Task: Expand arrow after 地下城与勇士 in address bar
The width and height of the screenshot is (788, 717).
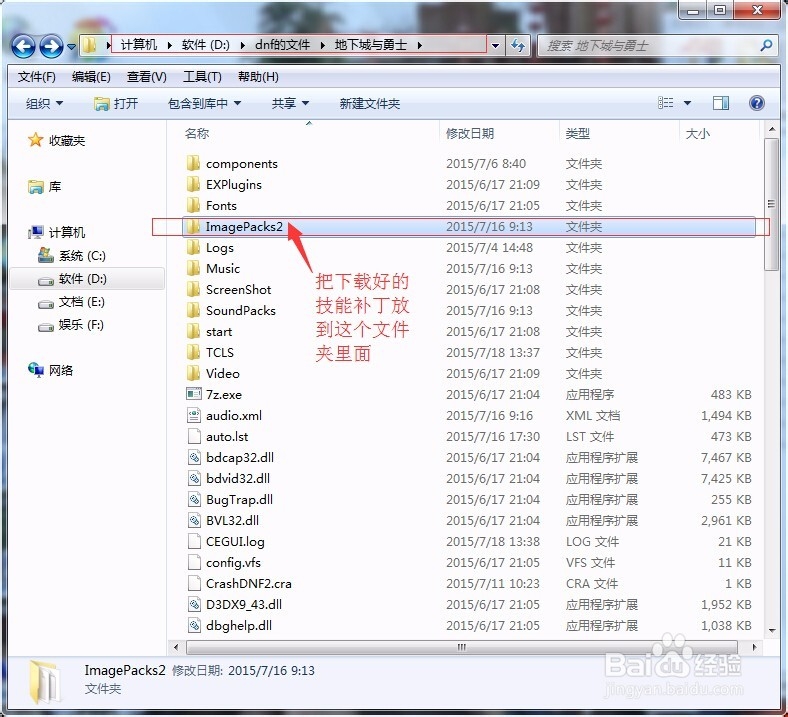Action: tap(420, 45)
